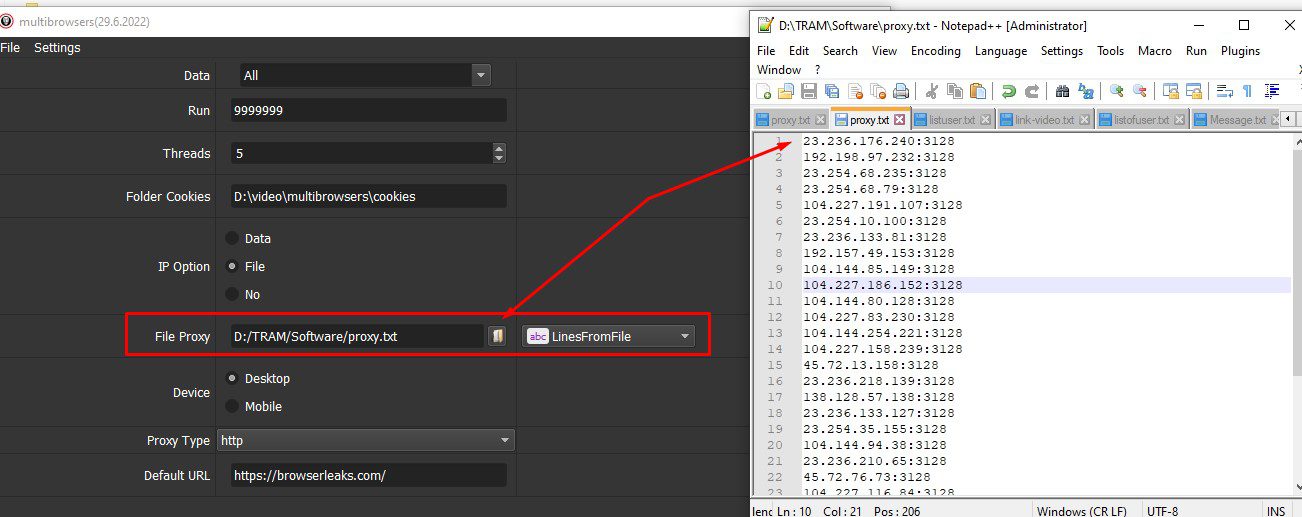Click Open file icon in Notepad++ toolbar
The image size is (1302, 517).
coord(786,91)
